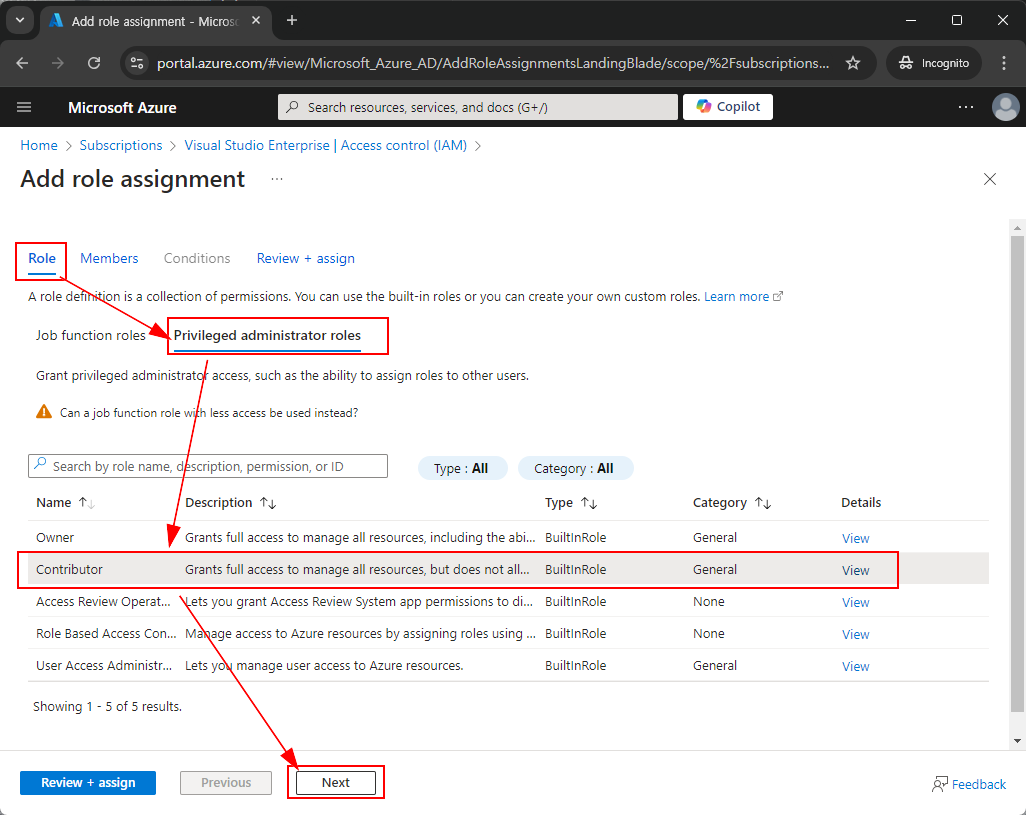Image resolution: width=1026 pixels, height=815 pixels.
Task: Click the scrollbar down arrow
Action: pyautogui.click(x=1017, y=740)
